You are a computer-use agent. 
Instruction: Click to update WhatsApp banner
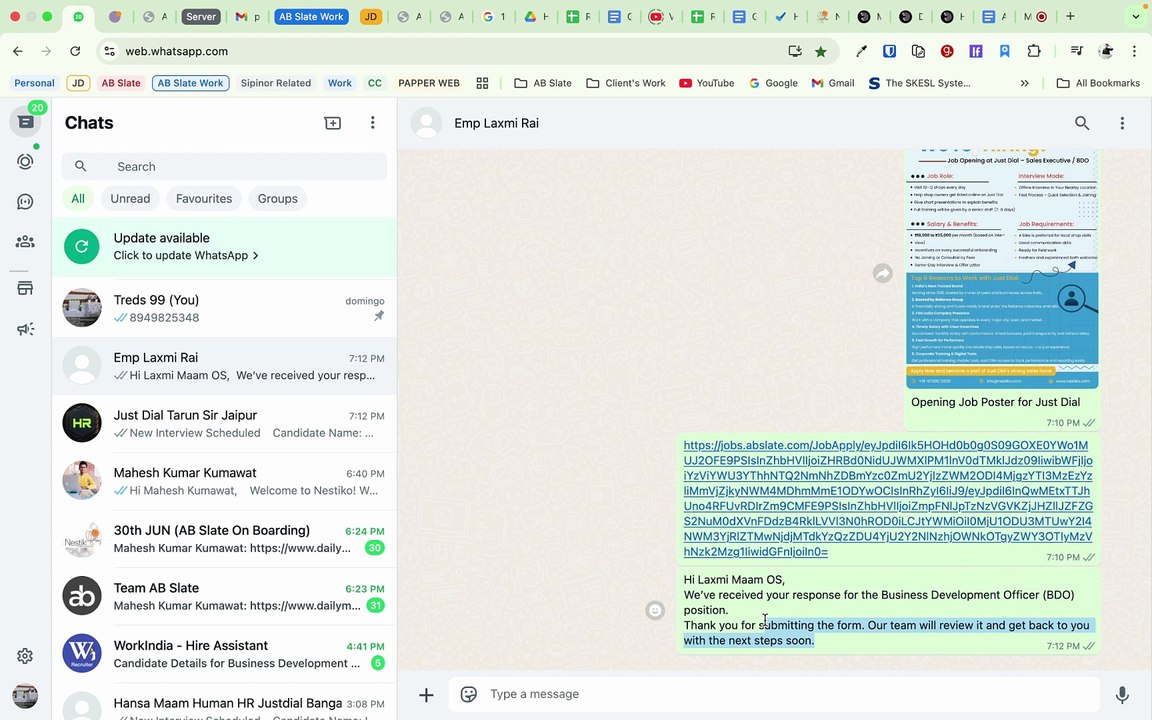pyautogui.click(x=224, y=247)
